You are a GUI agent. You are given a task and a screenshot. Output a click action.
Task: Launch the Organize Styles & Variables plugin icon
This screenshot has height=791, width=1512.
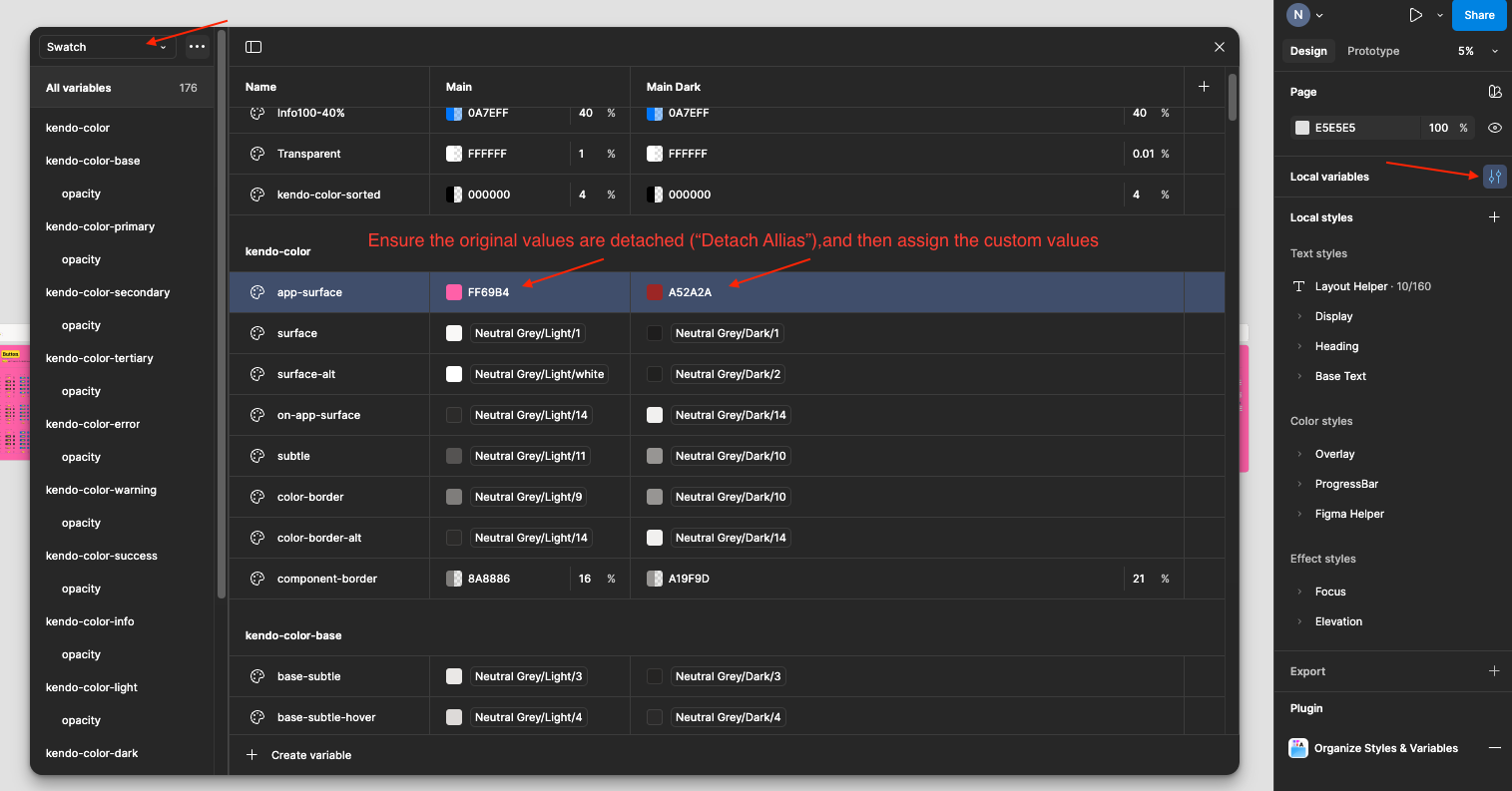(x=1297, y=747)
